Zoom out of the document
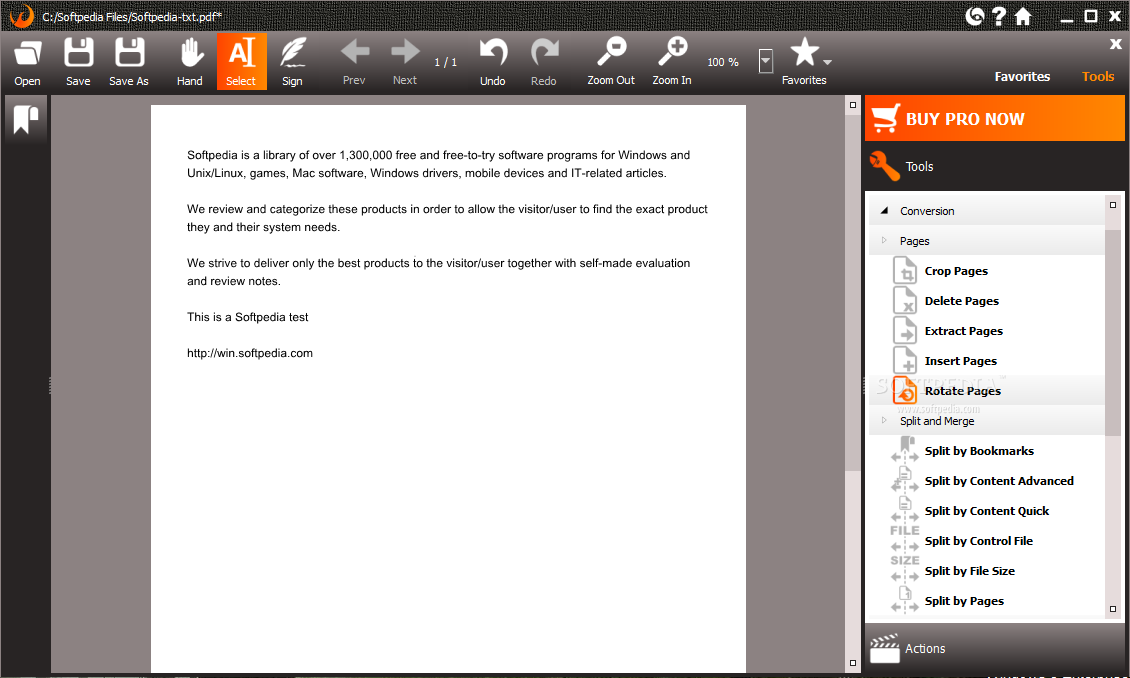Viewport: 1130px width, 678px height. click(611, 62)
